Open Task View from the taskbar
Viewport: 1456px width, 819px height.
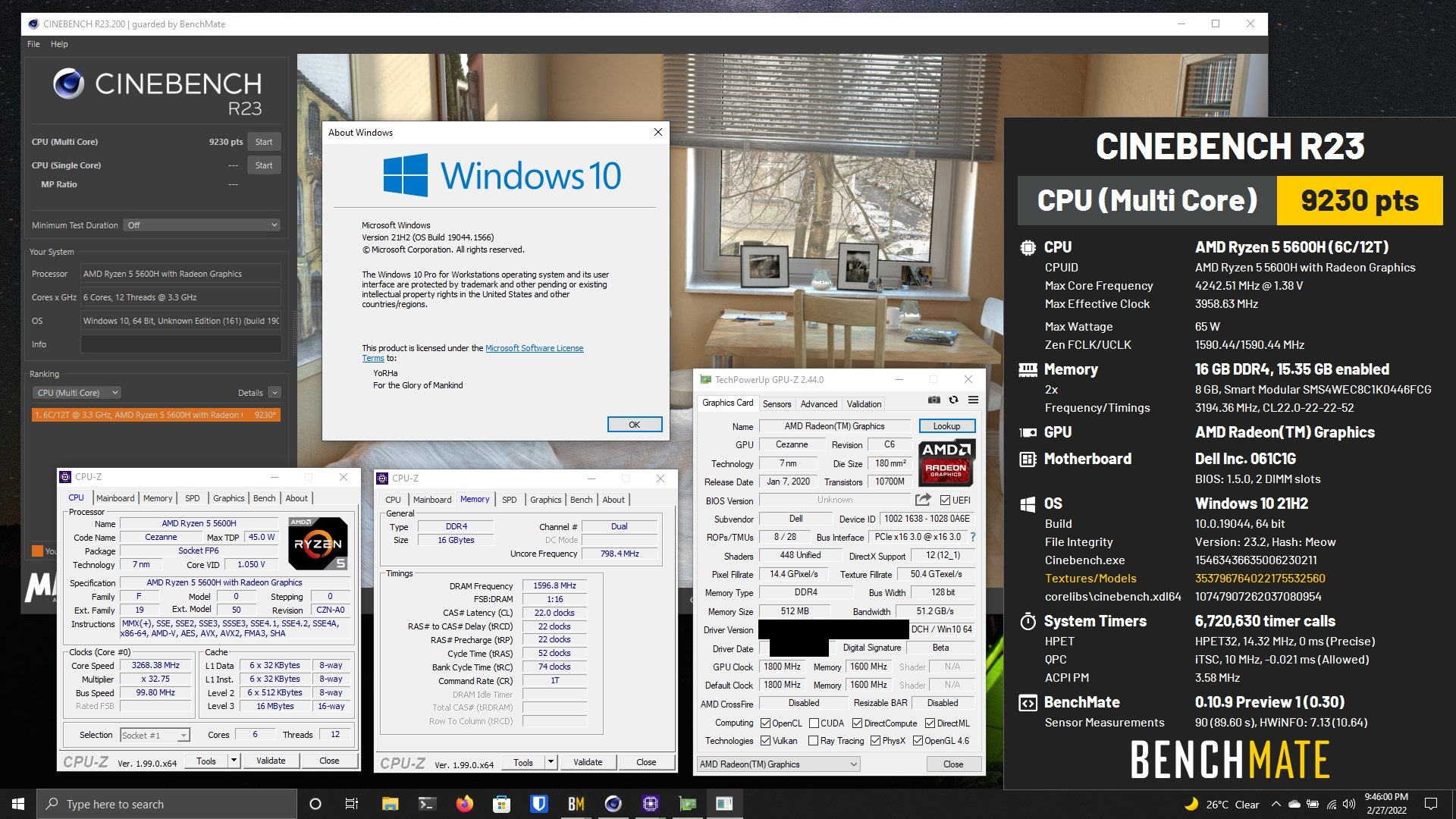point(352,804)
